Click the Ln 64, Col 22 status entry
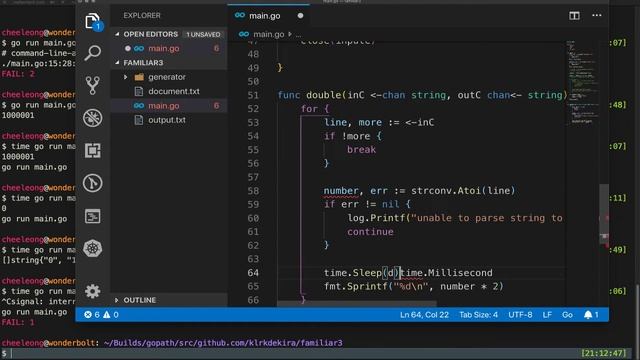This screenshot has height=360, width=640. click(424, 315)
